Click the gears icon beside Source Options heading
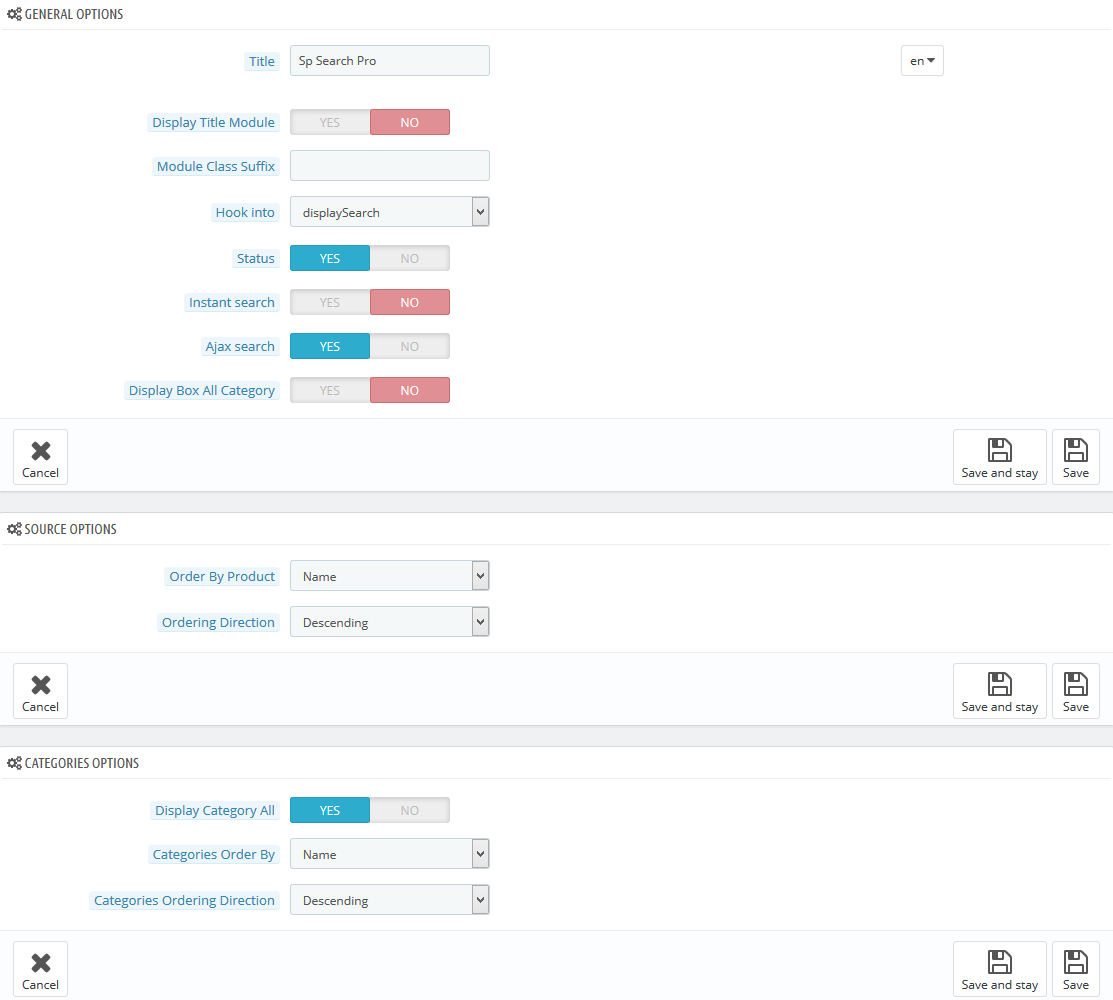 14,529
